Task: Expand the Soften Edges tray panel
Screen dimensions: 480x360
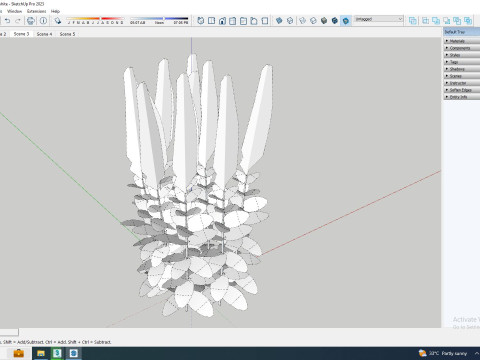Action: pos(462,90)
